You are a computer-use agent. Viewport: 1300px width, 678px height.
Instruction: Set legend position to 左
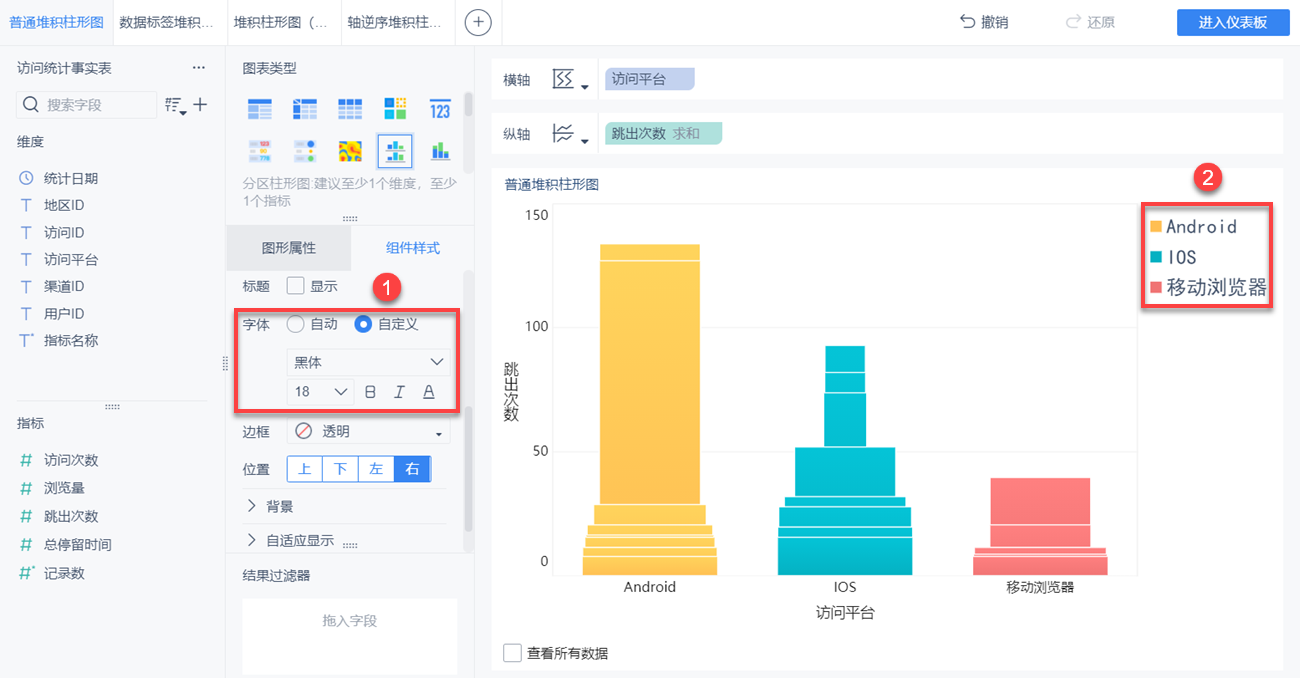point(376,469)
